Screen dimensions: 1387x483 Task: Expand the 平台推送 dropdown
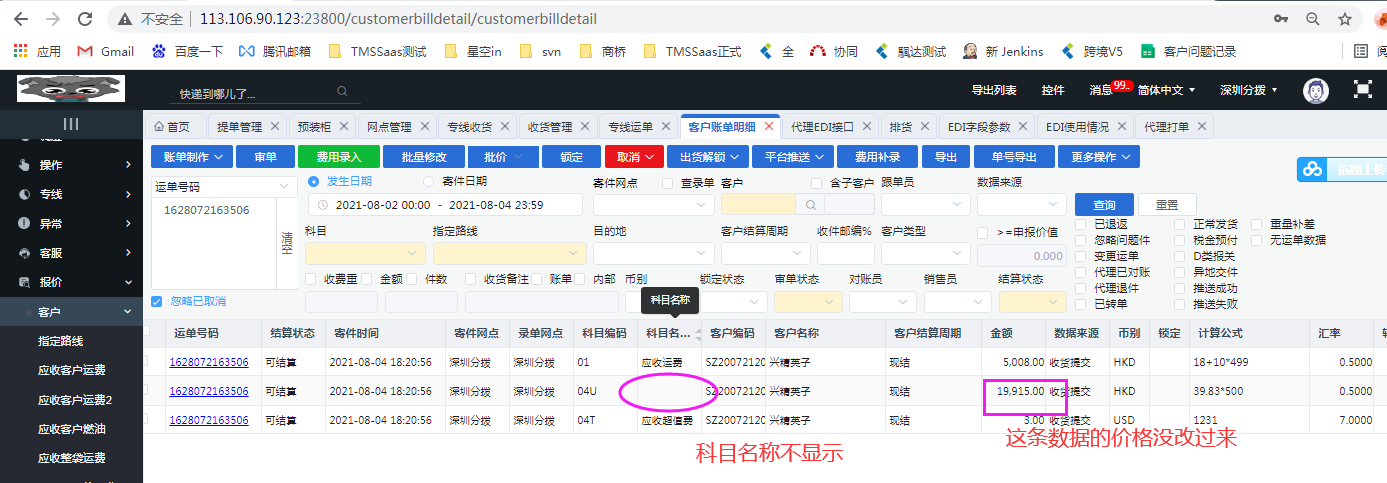[x=793, y=157]
